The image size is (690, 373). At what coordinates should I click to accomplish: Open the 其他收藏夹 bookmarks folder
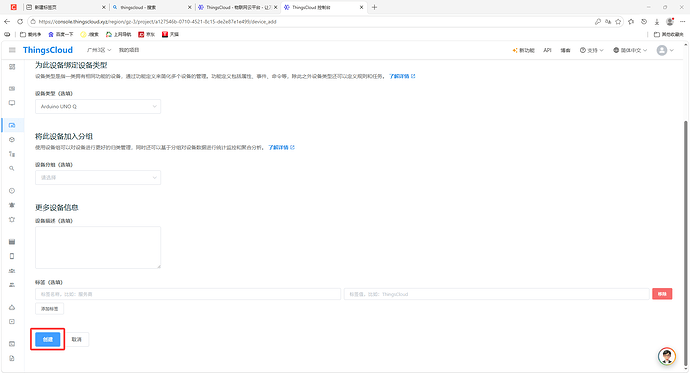(669, 34)
